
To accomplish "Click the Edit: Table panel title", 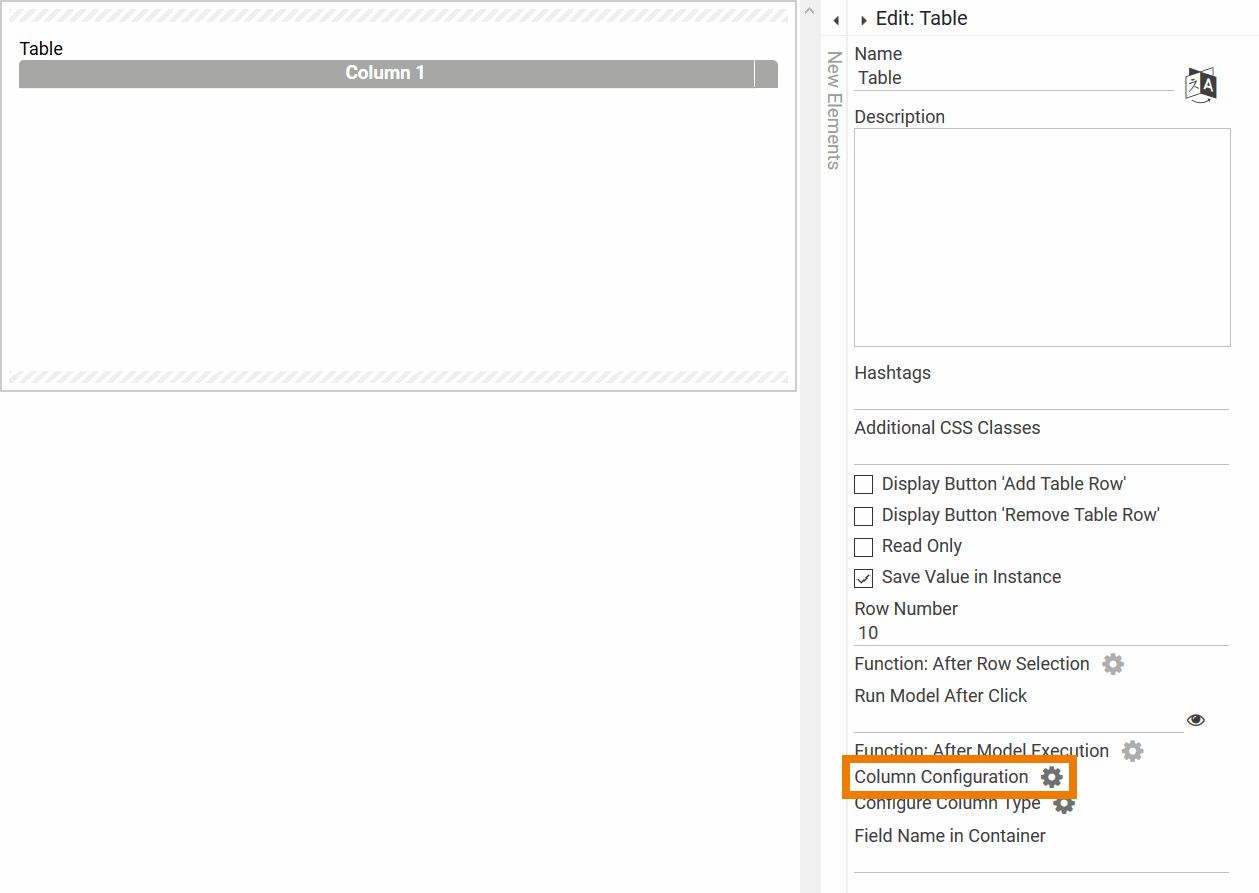I will [922, 19].
